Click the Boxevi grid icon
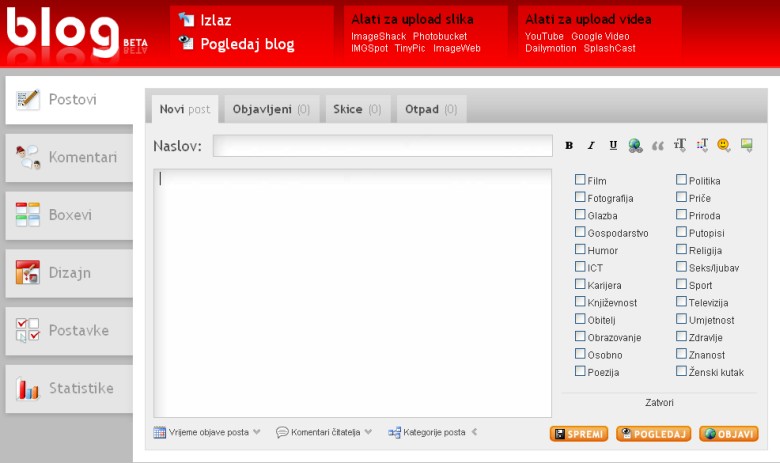Image resolution: width=780 pixels, height=463 pixels. pos(27,215)
